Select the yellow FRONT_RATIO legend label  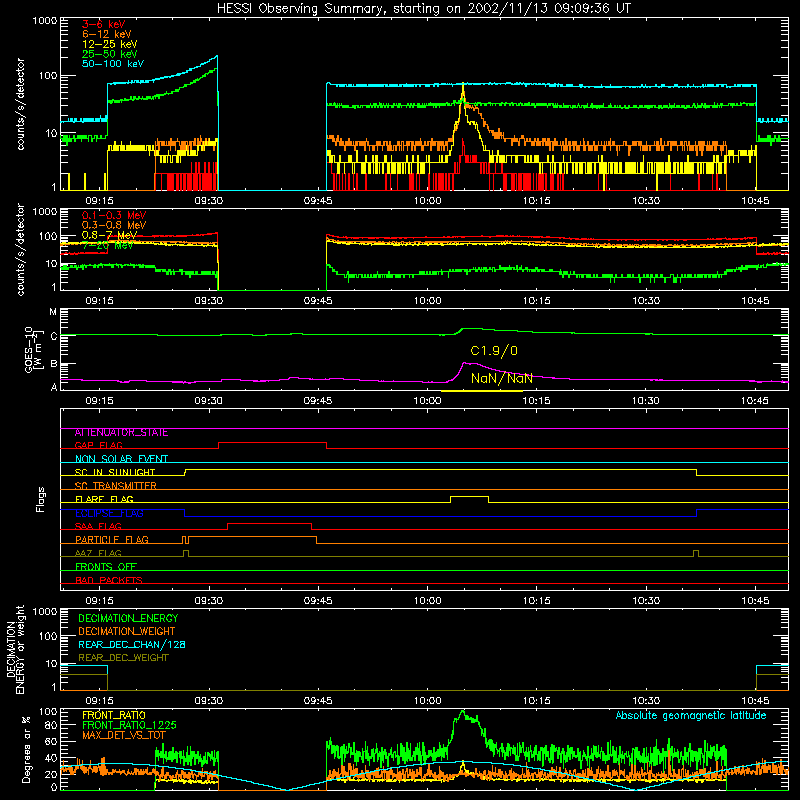point(114,715)
